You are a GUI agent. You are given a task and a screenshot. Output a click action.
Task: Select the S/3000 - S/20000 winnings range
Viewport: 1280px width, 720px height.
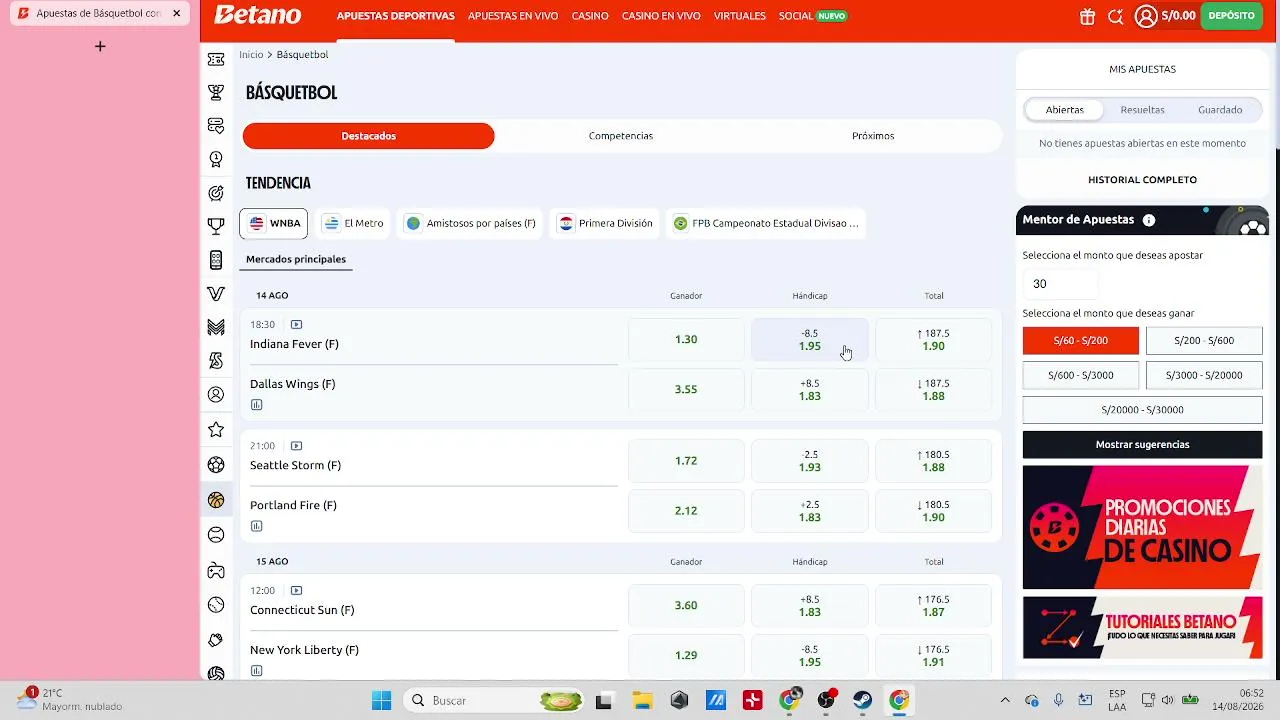[1204, 375]
